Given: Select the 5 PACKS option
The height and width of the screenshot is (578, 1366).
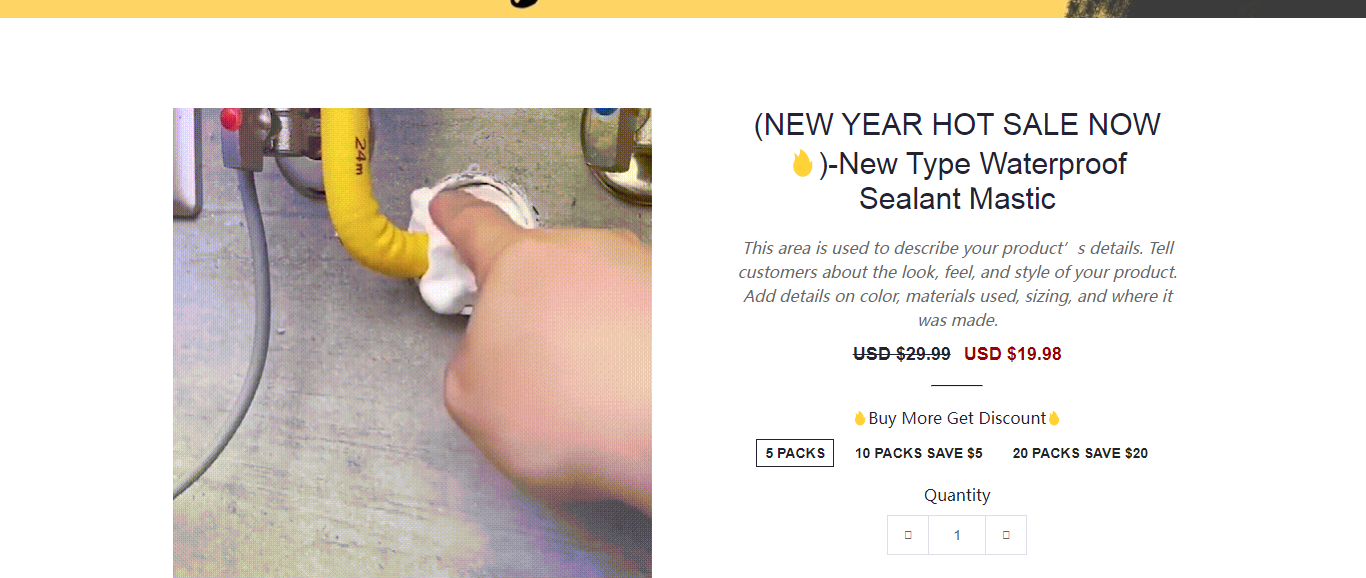Looking at the screenshot, I should click(795, 453).
